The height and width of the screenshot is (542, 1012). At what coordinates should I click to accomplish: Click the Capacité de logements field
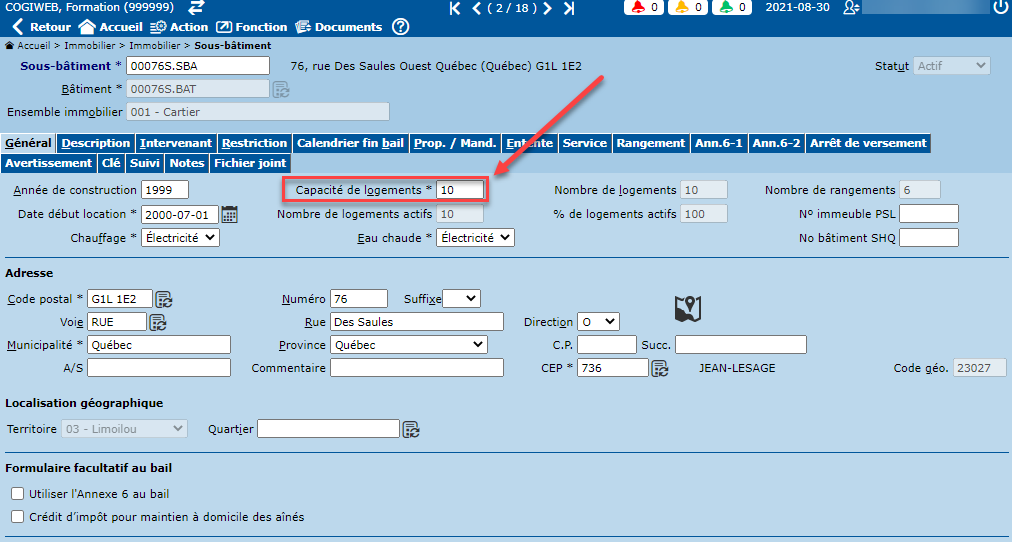(460, 190)
